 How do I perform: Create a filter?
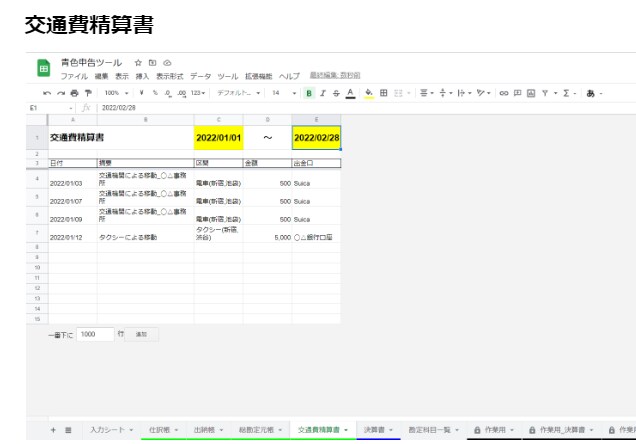pyautogui.click(x=545, y=93)
